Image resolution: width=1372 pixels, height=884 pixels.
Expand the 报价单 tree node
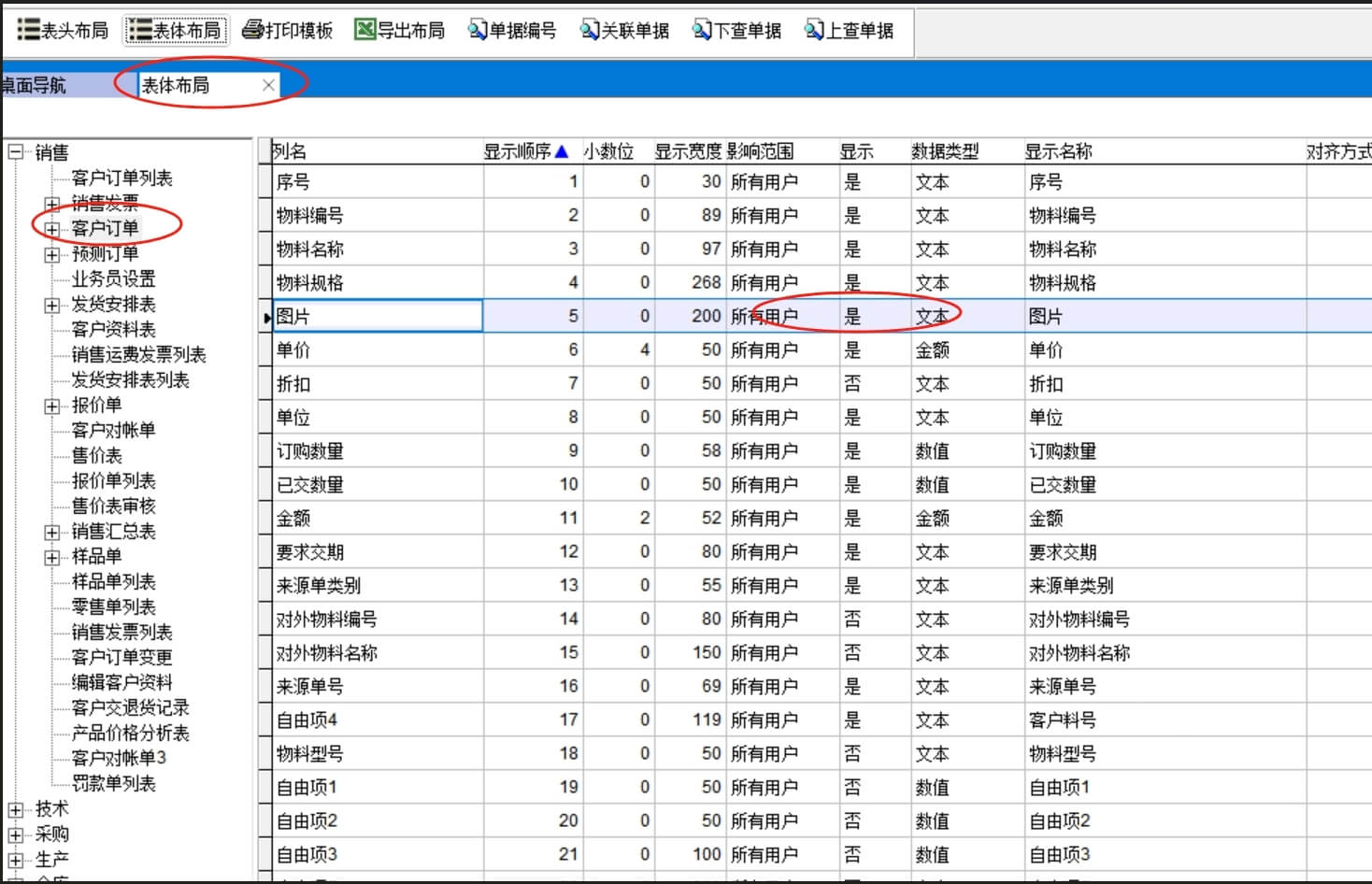pos(52,406)
